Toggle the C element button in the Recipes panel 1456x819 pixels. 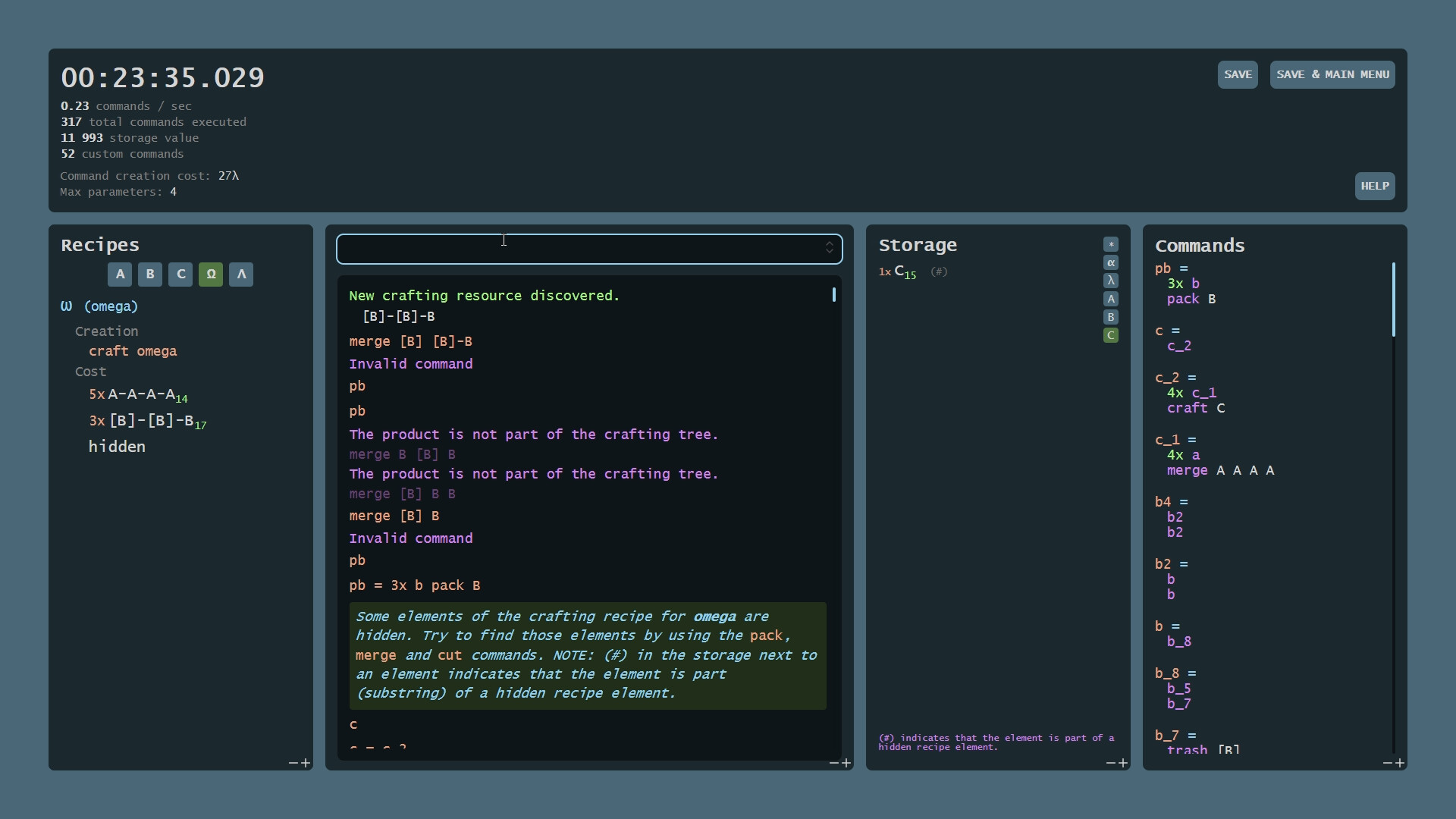180,275
